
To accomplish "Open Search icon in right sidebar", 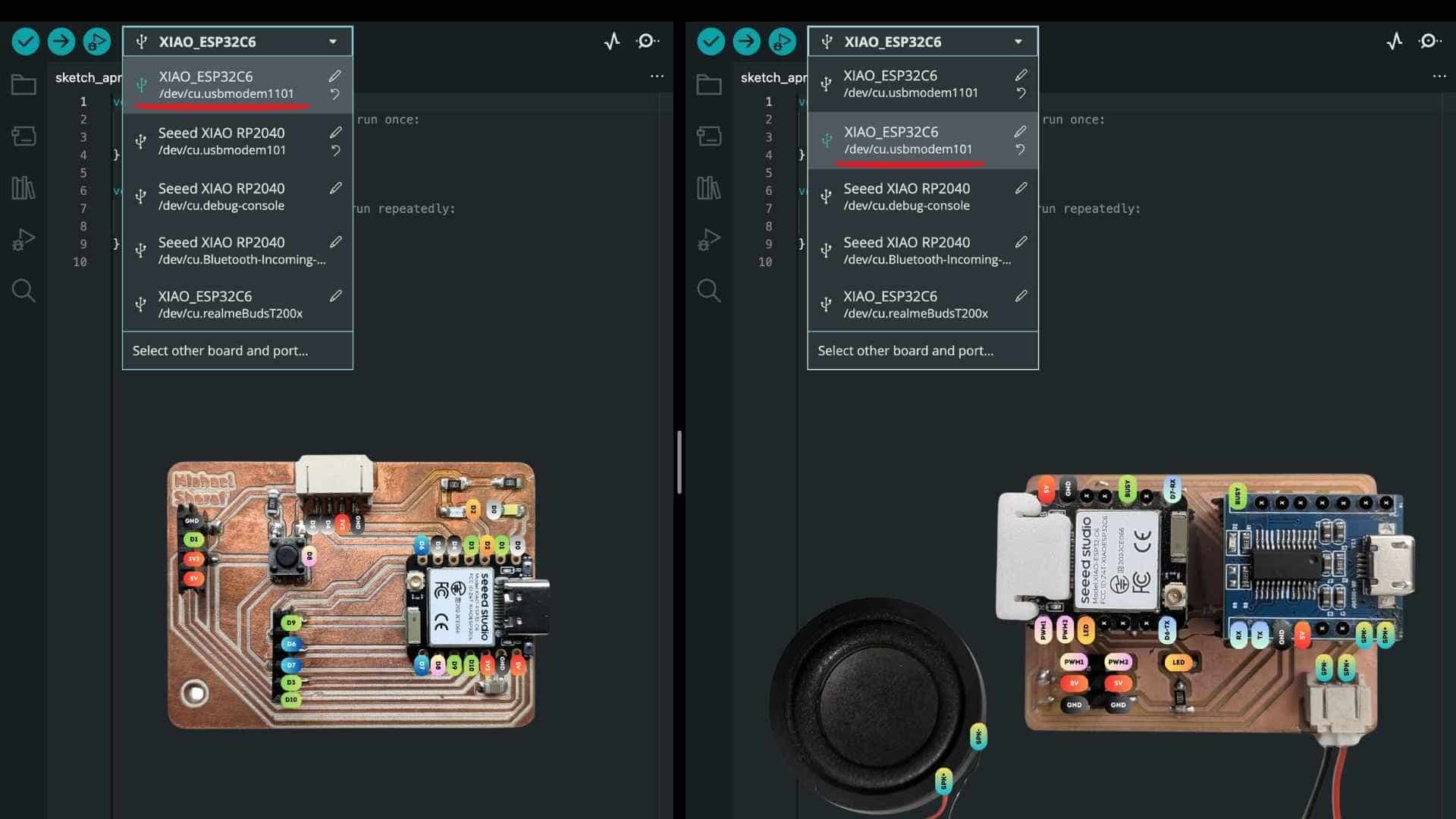I will [709, 290].
